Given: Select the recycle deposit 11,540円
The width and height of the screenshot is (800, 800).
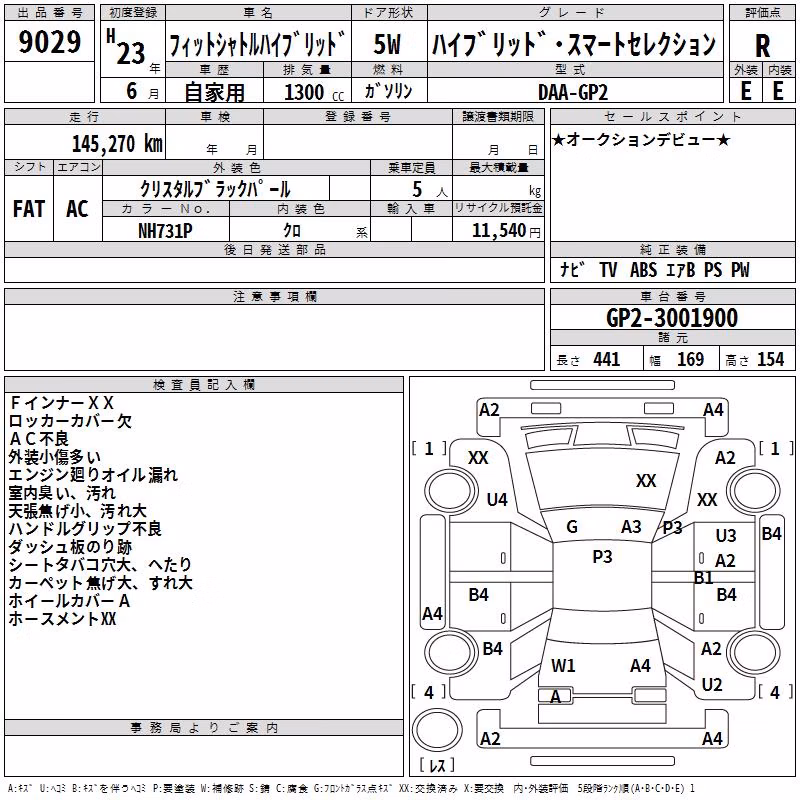Looking at the screenshot, I should [506, 231].
